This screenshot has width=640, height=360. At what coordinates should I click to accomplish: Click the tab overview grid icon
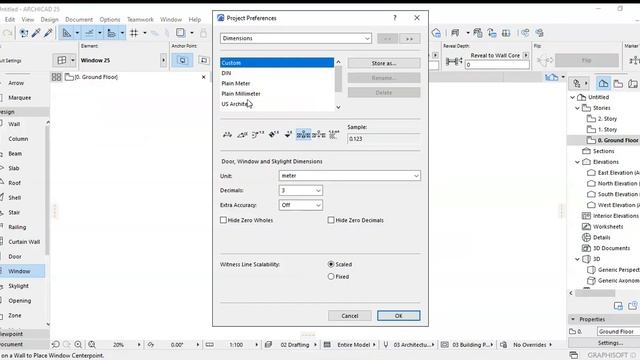pos(56,77)
